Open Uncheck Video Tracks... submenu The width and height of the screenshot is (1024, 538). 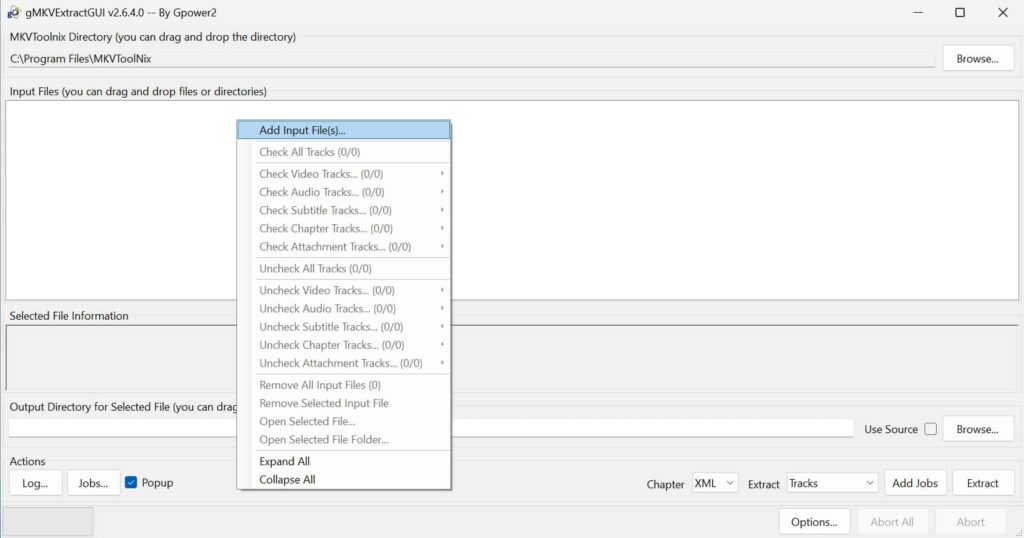[x=344, y=290]
